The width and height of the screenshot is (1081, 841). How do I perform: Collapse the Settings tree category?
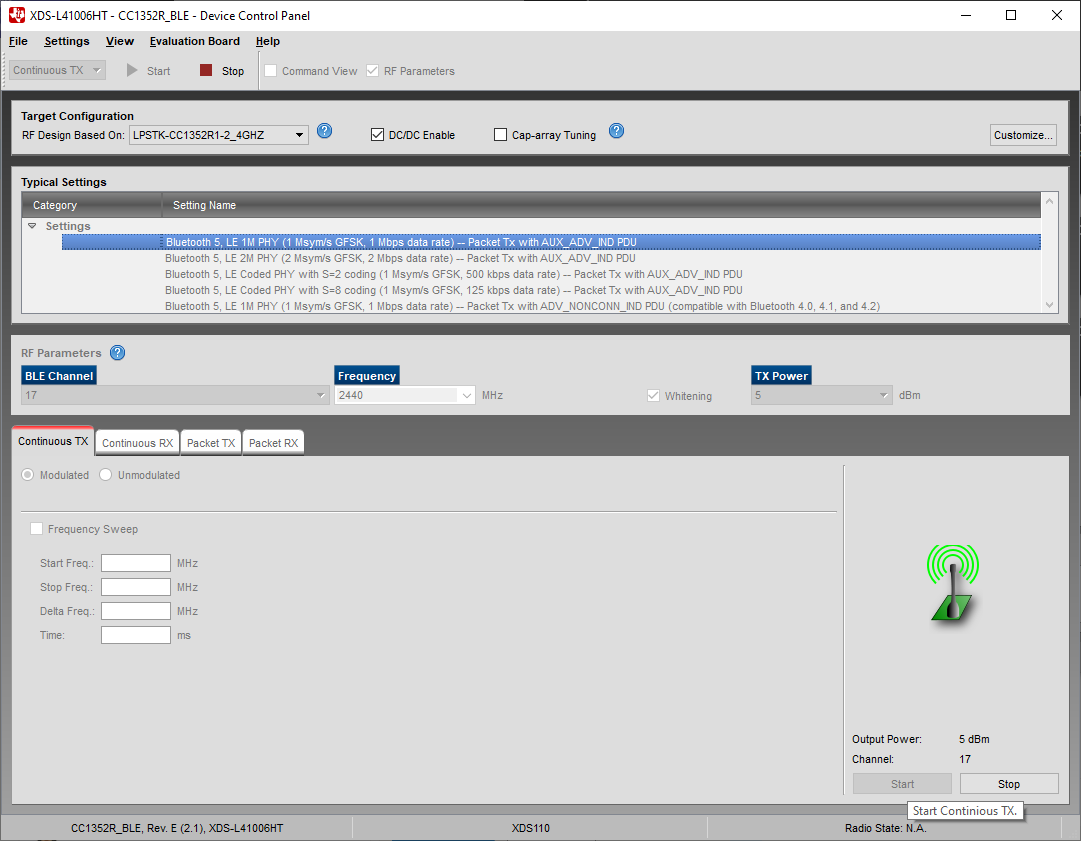(x=32, y=226)
